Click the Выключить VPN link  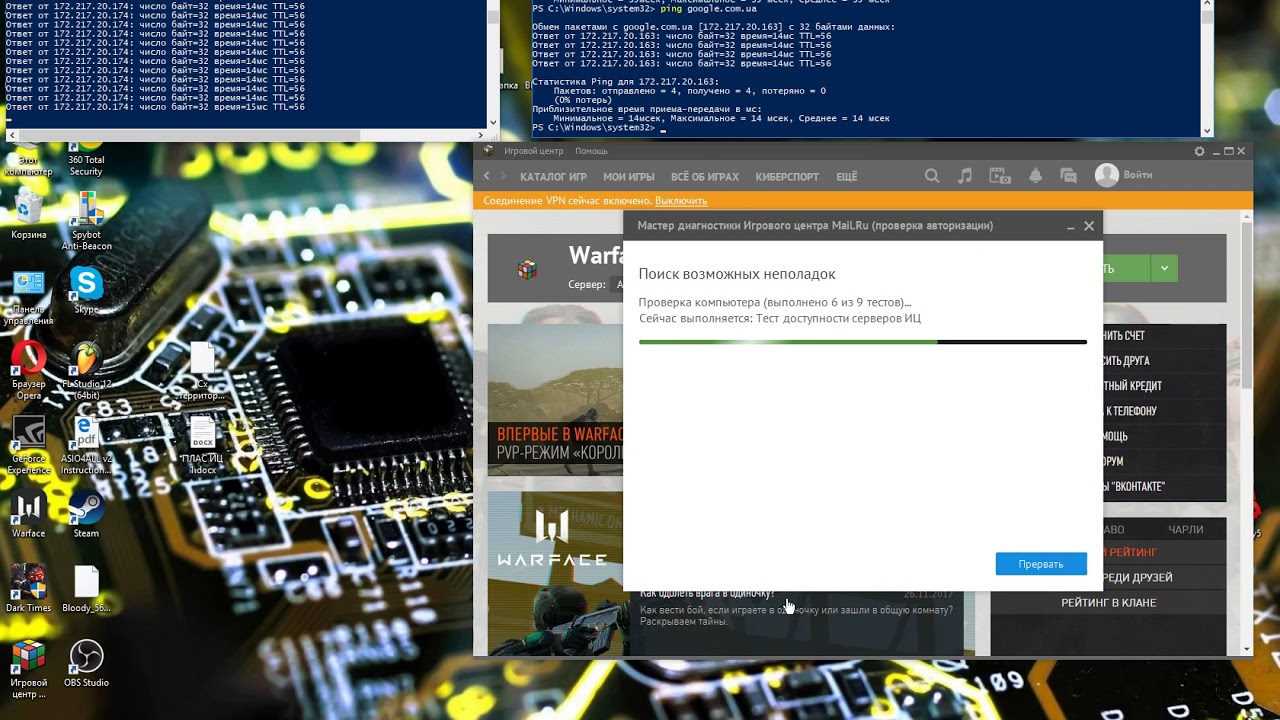tap(681, 201)
